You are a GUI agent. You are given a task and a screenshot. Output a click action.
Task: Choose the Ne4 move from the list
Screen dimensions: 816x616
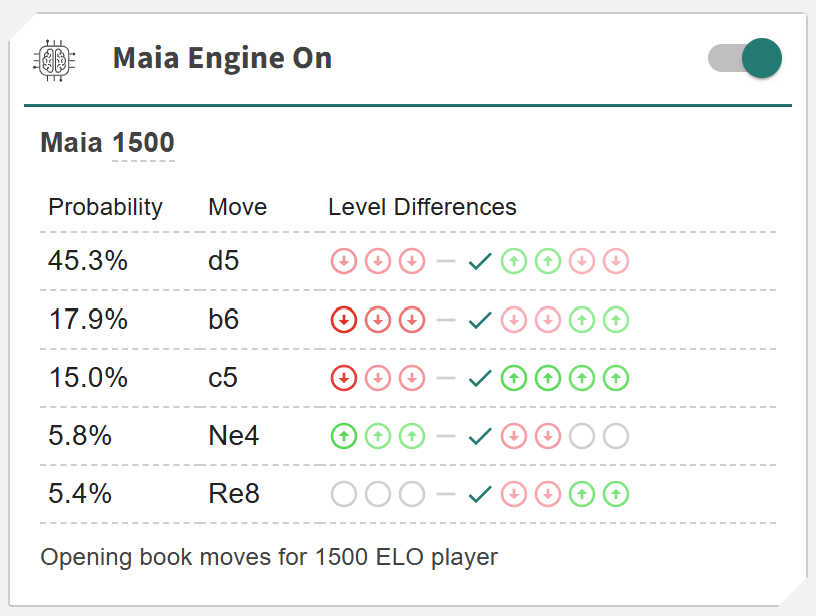(x=232, y=436)
